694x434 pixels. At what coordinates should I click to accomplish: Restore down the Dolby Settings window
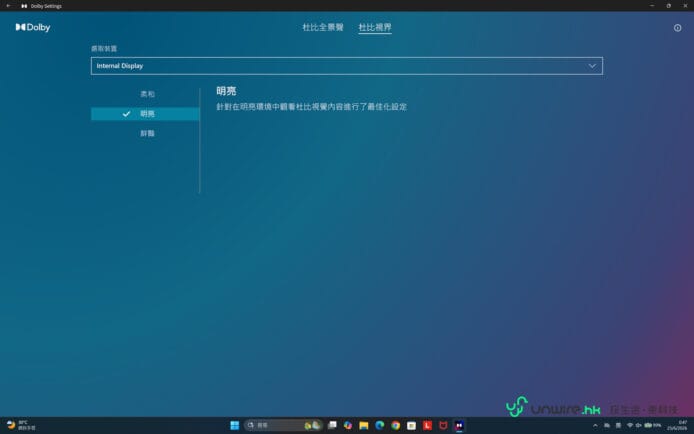click(x=669, y=6)
